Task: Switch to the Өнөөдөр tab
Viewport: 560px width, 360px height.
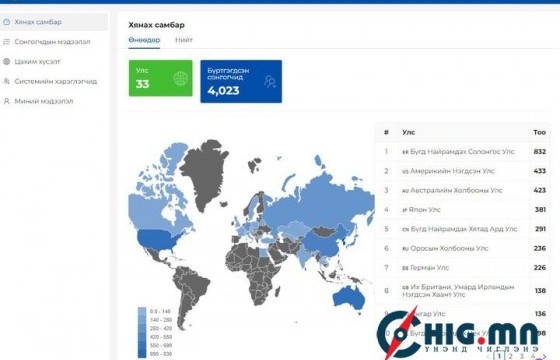Action: coord(144,40)
